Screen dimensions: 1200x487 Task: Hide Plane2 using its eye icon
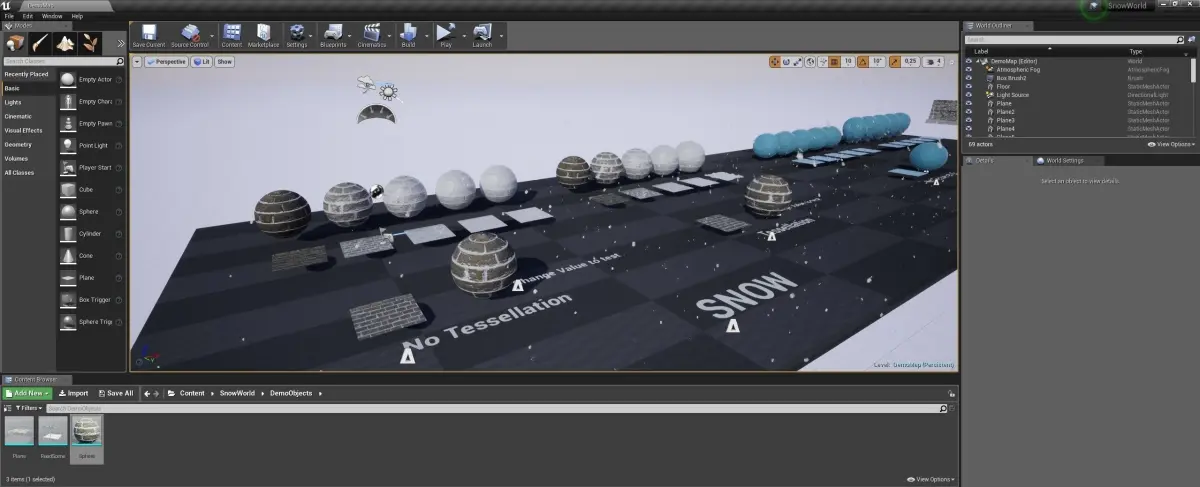(968, 112)
